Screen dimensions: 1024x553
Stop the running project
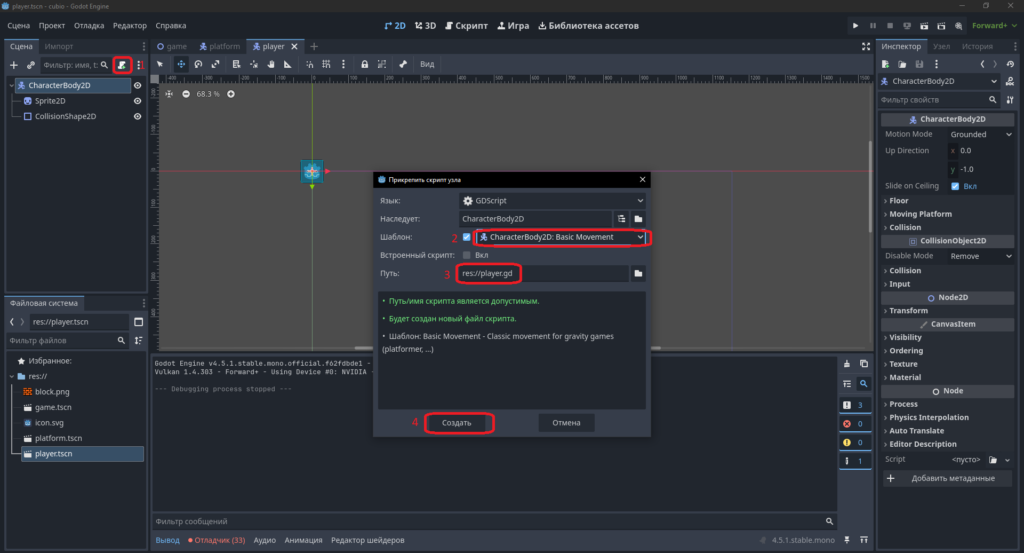click(x=889, y=25)
